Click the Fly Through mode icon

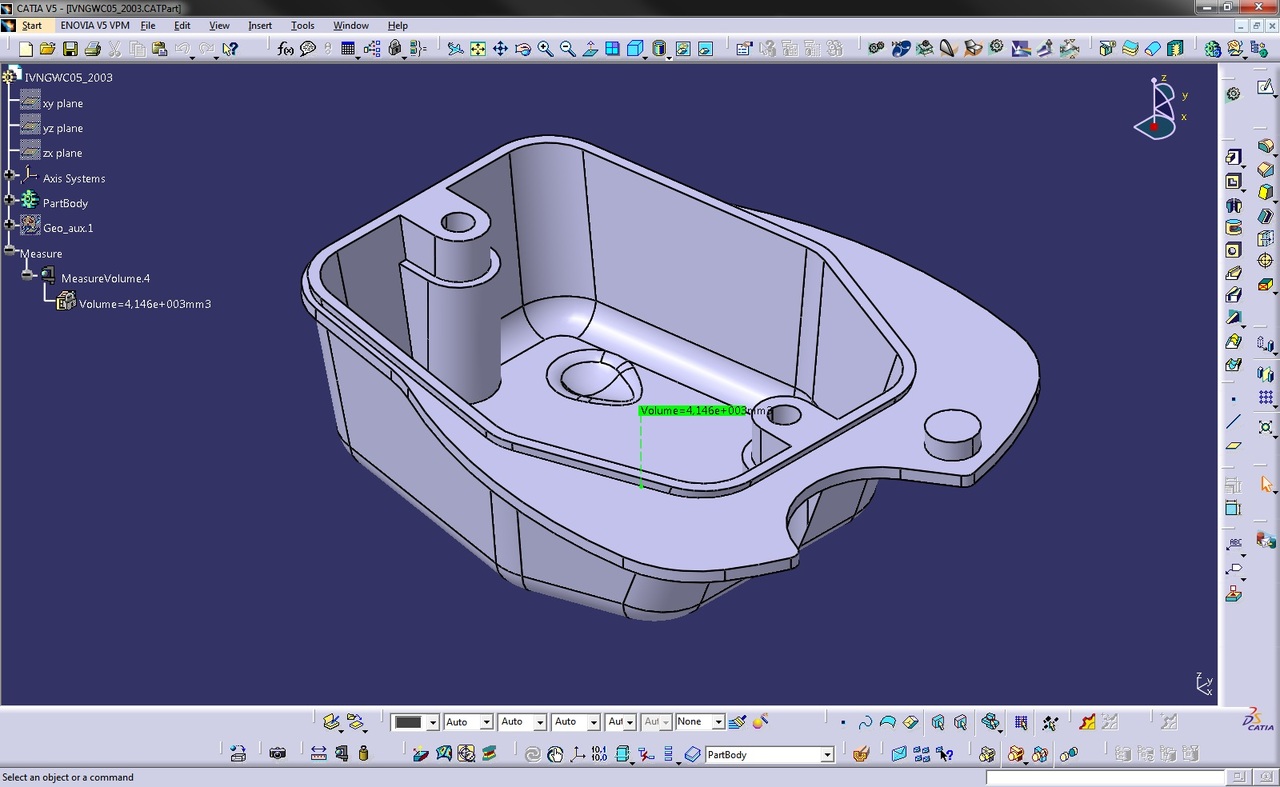click(455, 48)
